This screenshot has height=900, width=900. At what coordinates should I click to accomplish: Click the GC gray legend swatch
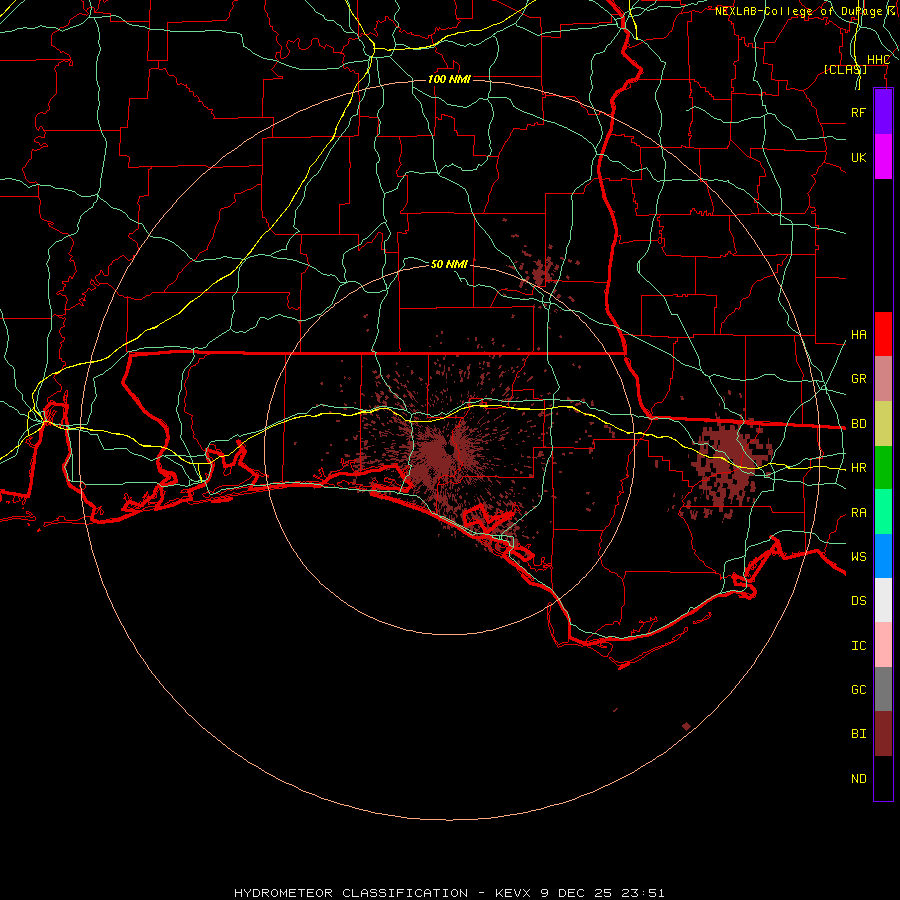pos(883,689)
